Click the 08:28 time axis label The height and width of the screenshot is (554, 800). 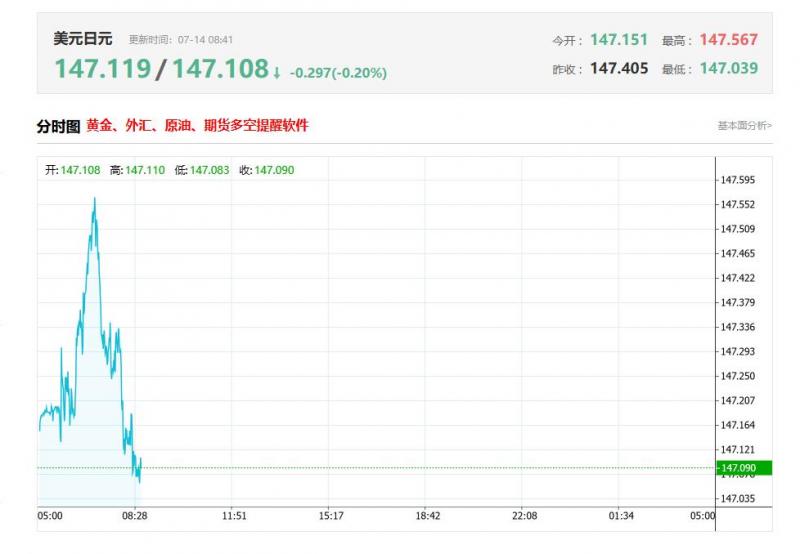tap(135, 516)
